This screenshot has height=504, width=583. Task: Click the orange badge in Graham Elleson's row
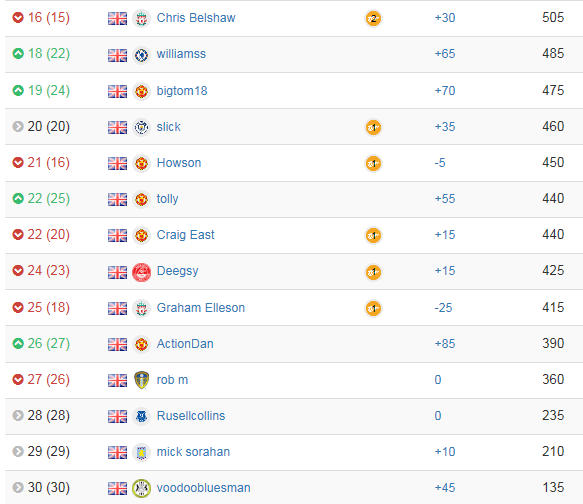click(x=373, y=308)
